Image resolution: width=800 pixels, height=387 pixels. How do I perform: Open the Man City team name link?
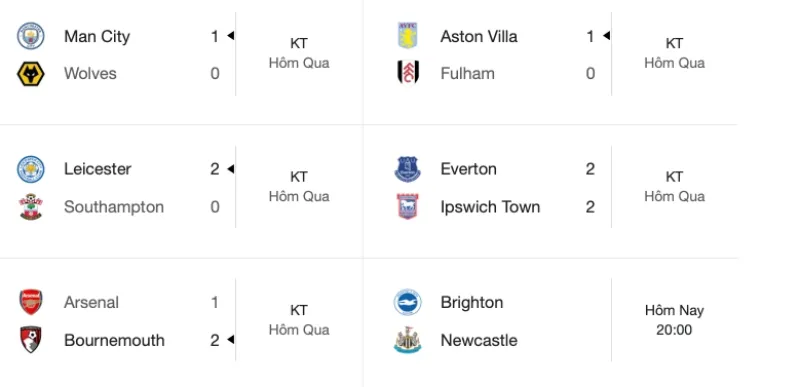[x=97, y=37]
